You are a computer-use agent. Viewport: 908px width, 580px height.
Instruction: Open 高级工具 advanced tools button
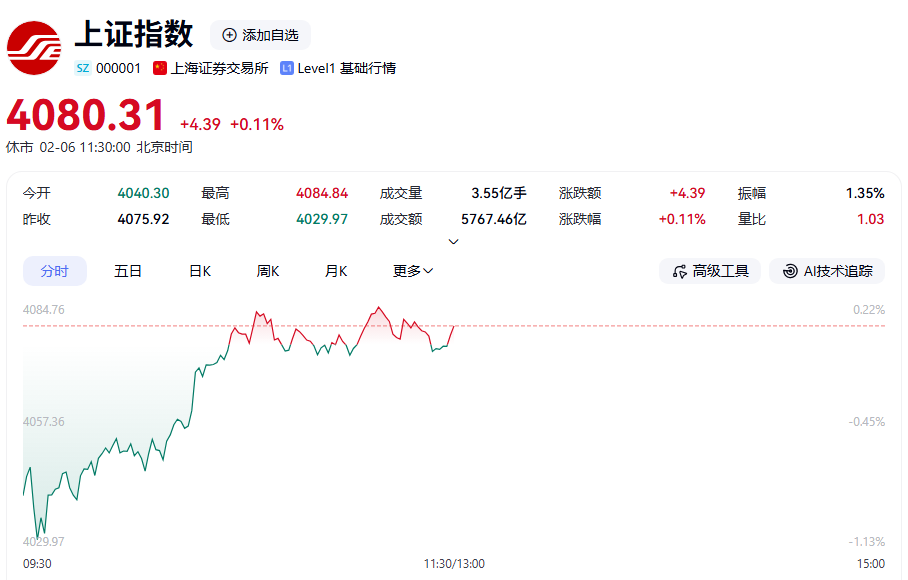click(710, 271)
